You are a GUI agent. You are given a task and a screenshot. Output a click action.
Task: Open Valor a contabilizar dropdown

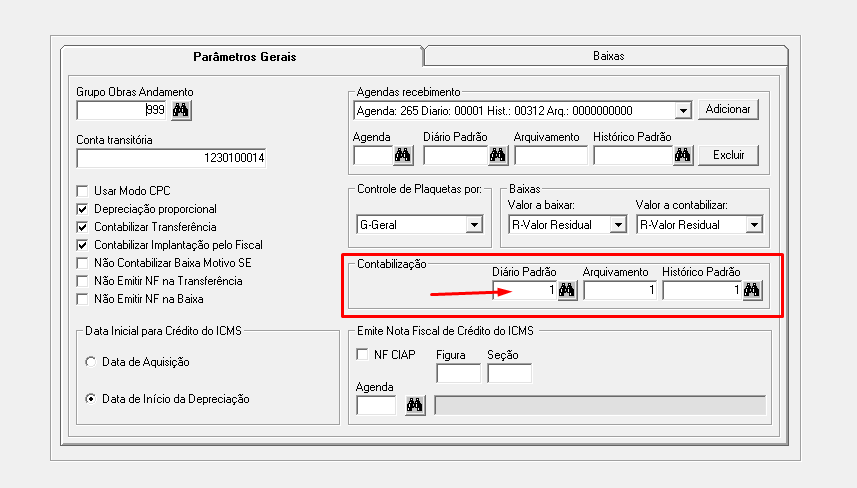pos(754,225)
